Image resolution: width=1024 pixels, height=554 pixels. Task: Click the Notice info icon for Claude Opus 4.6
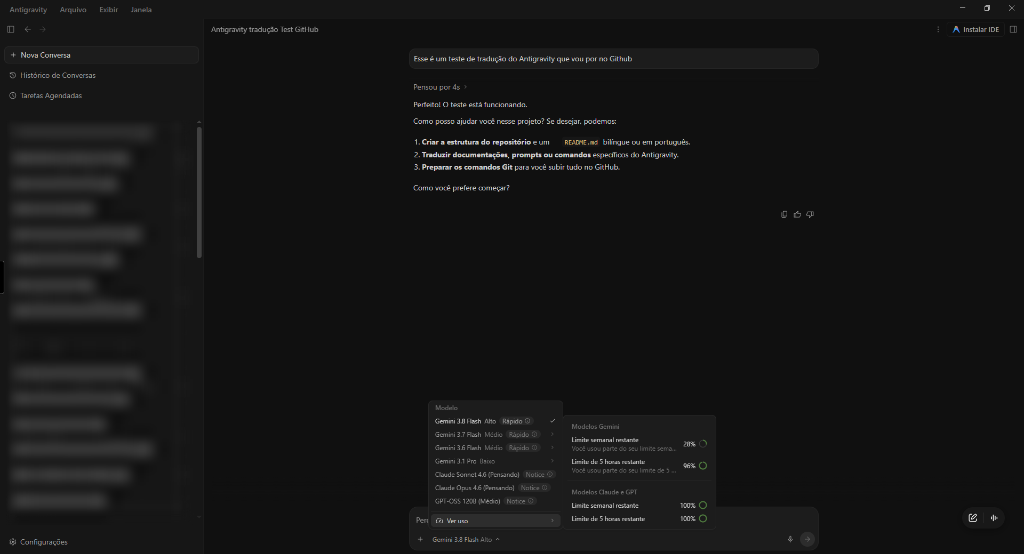click(x=545, y=488)
